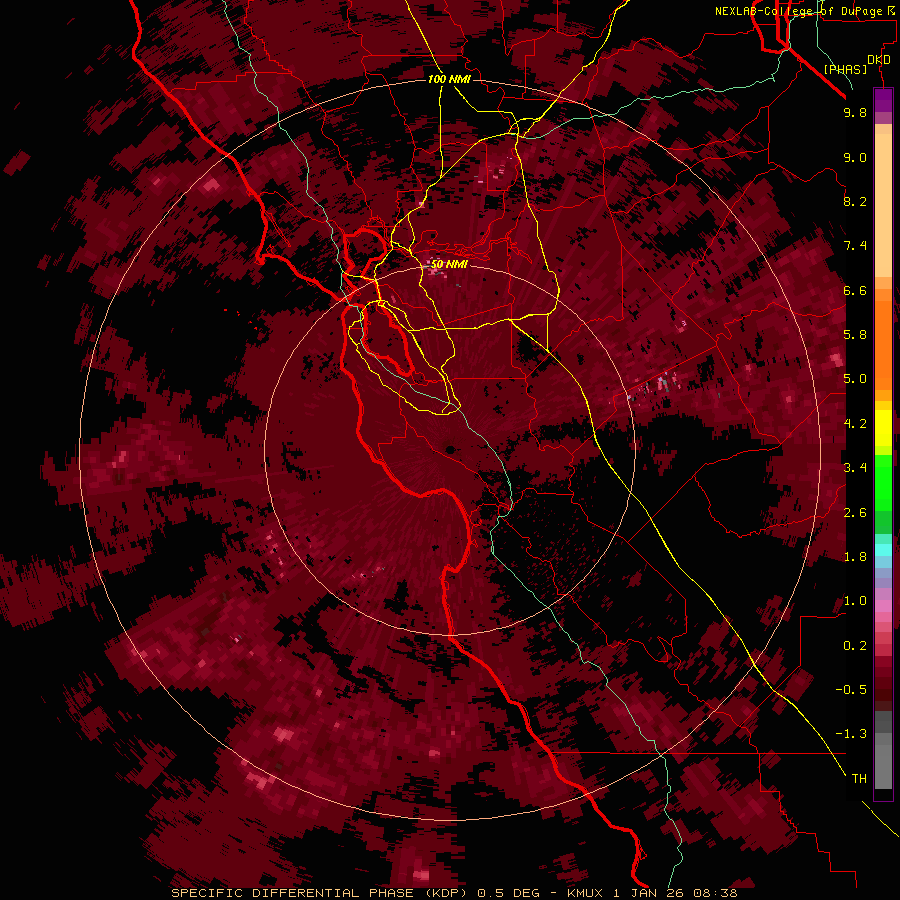Click the 50 NMI range ring label

coord(449,264)
